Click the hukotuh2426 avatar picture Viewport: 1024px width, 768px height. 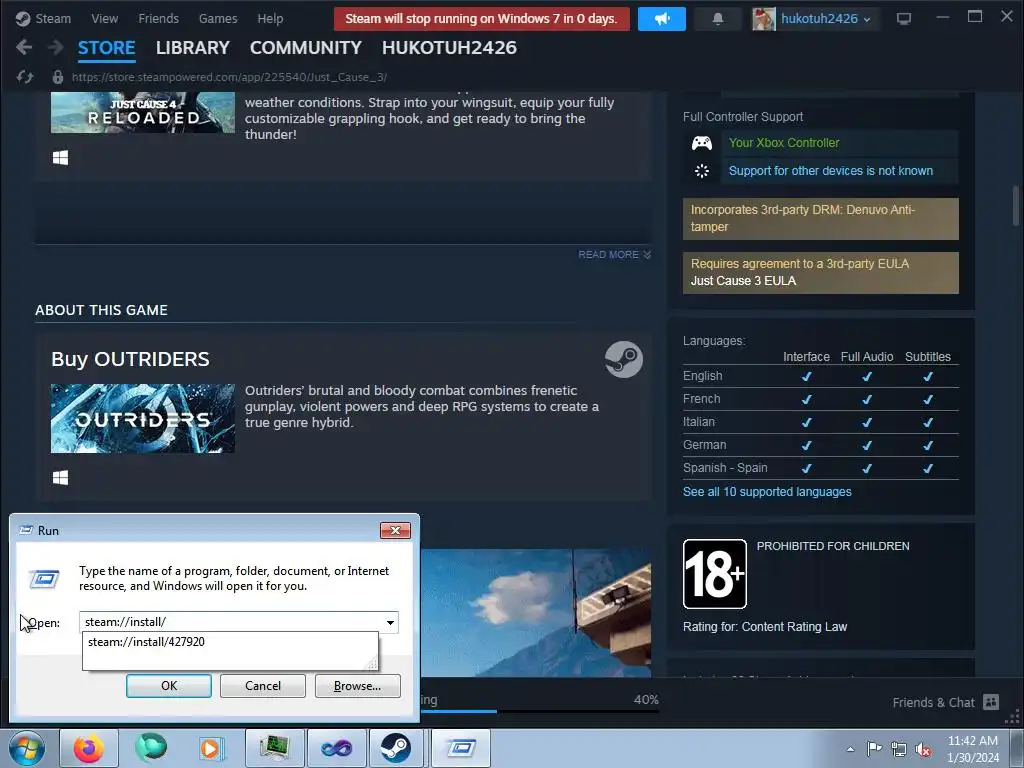[763, 18]
